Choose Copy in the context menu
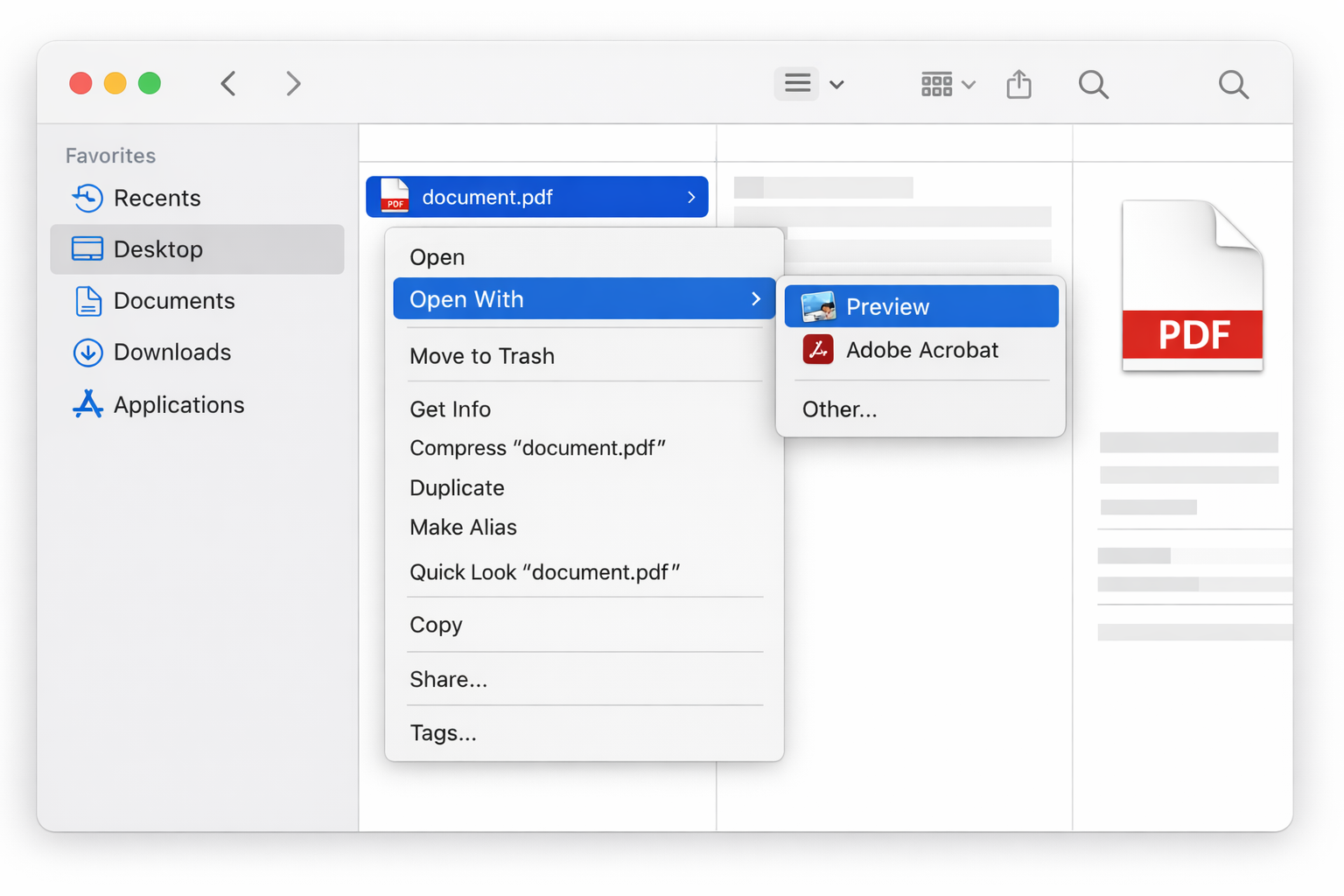This screenshot has width=1344, height=896. coord(584,625)
